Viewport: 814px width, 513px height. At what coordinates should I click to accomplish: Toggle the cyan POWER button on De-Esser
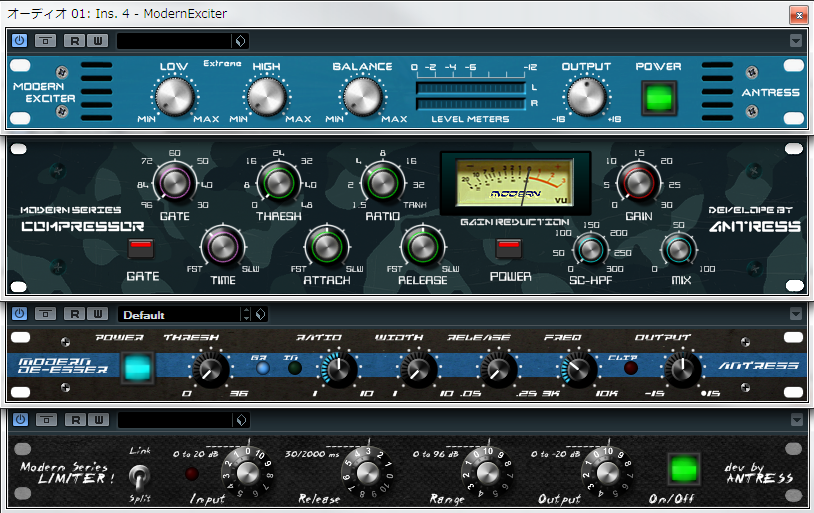tap(138, 368)
